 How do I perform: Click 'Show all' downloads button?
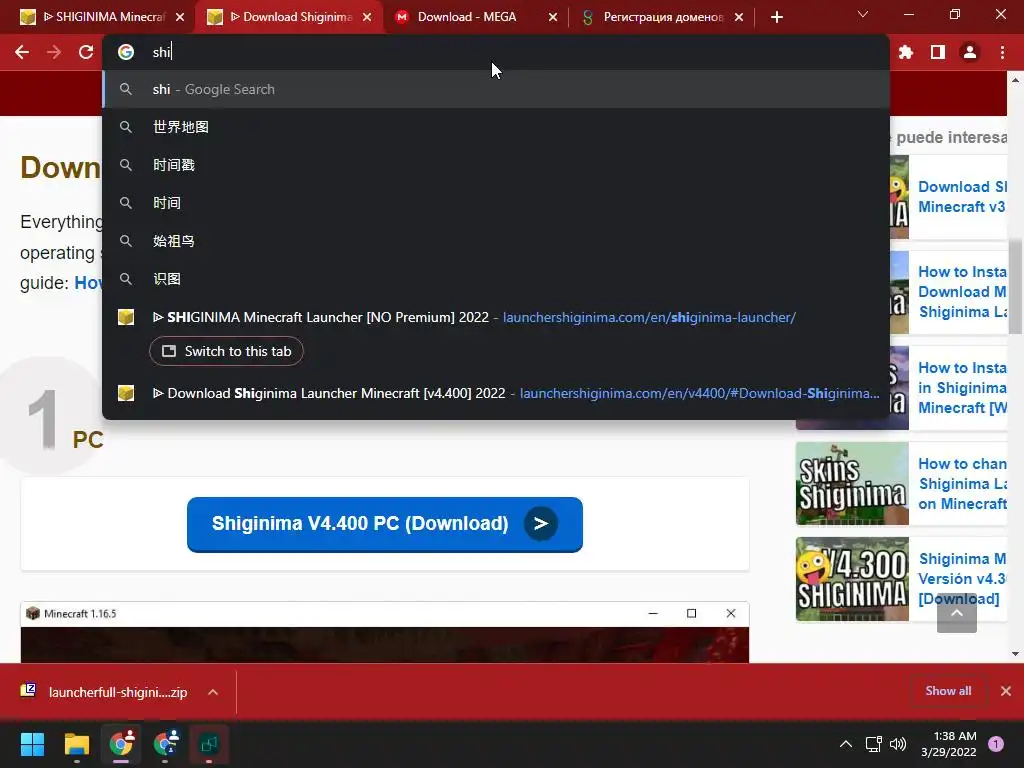(948, 691)
